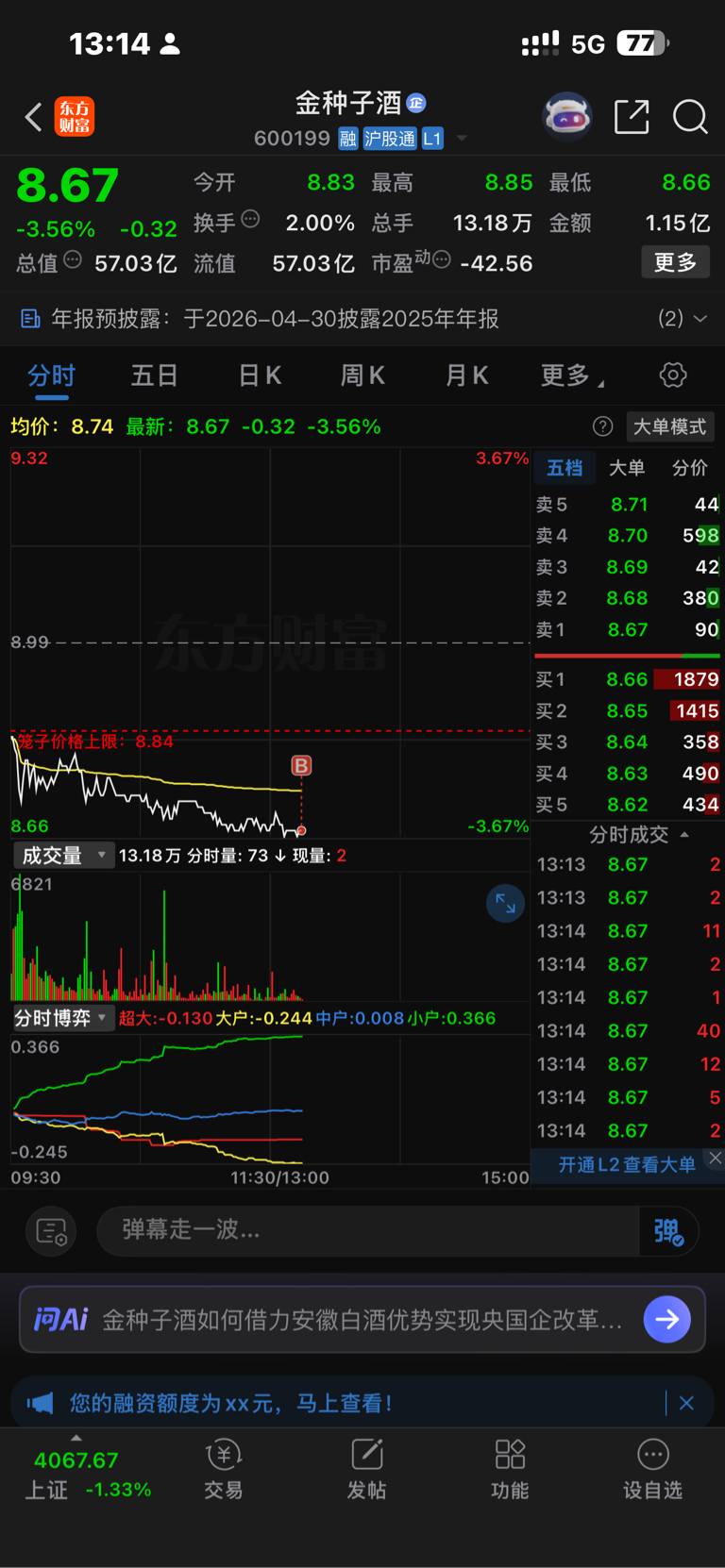Tap the 买2 8.65 order row
This screenshot has height=1568, width=725.
tap(628, 710)
